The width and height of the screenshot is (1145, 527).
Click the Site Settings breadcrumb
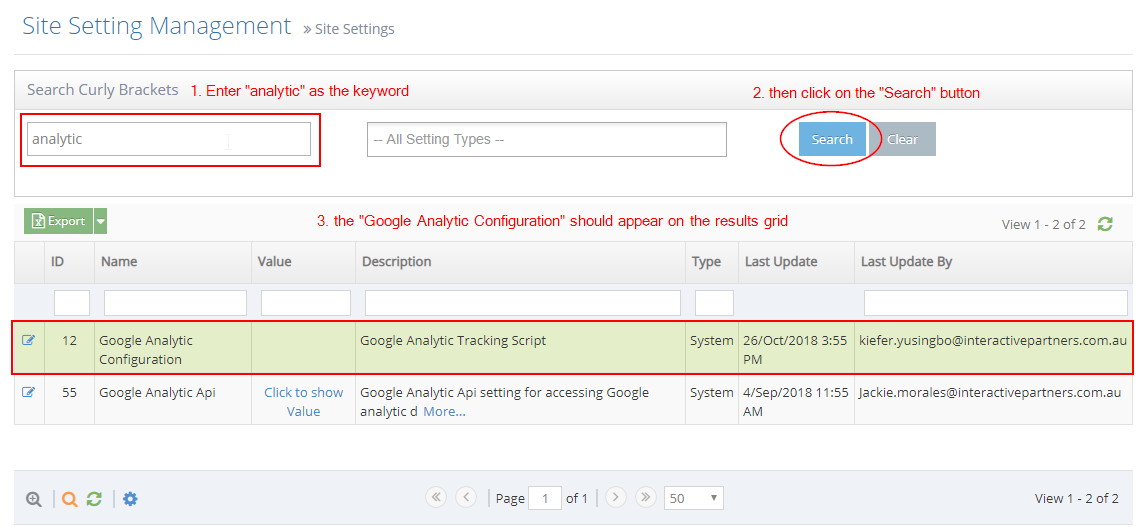click(355, 29)
